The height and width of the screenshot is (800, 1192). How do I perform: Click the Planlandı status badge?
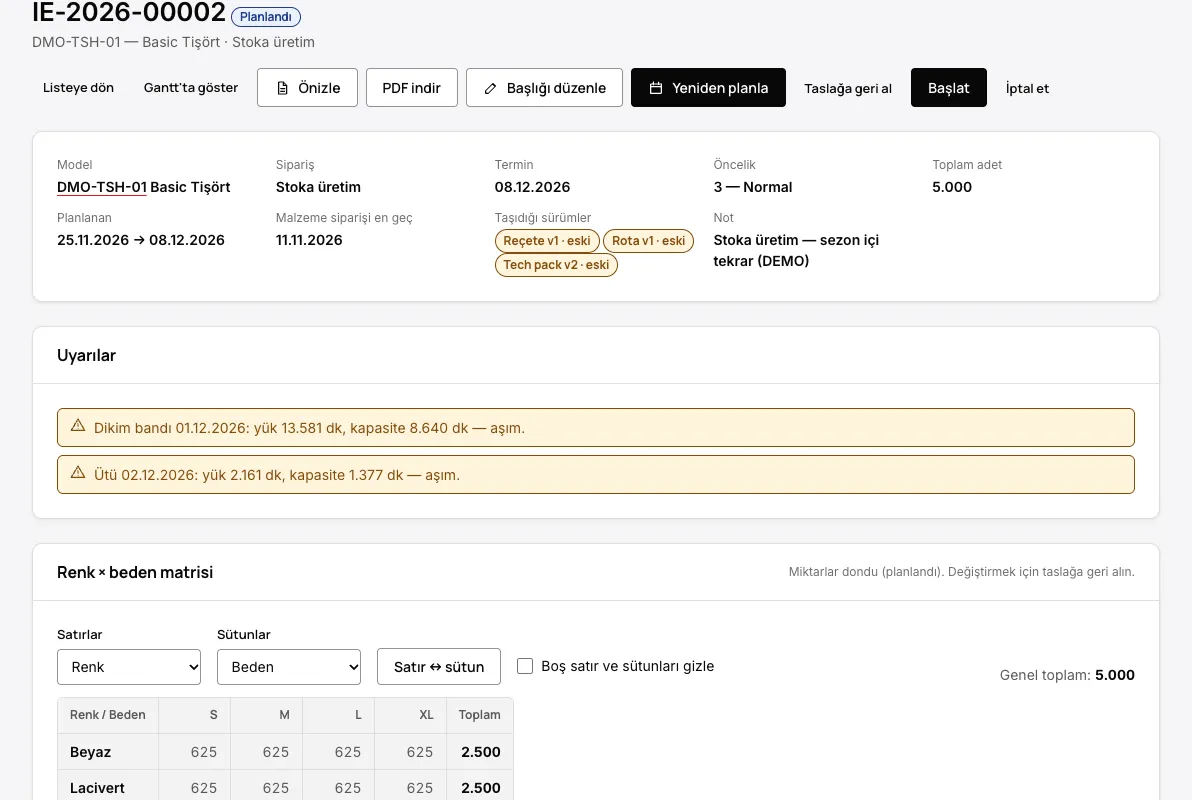265,17
